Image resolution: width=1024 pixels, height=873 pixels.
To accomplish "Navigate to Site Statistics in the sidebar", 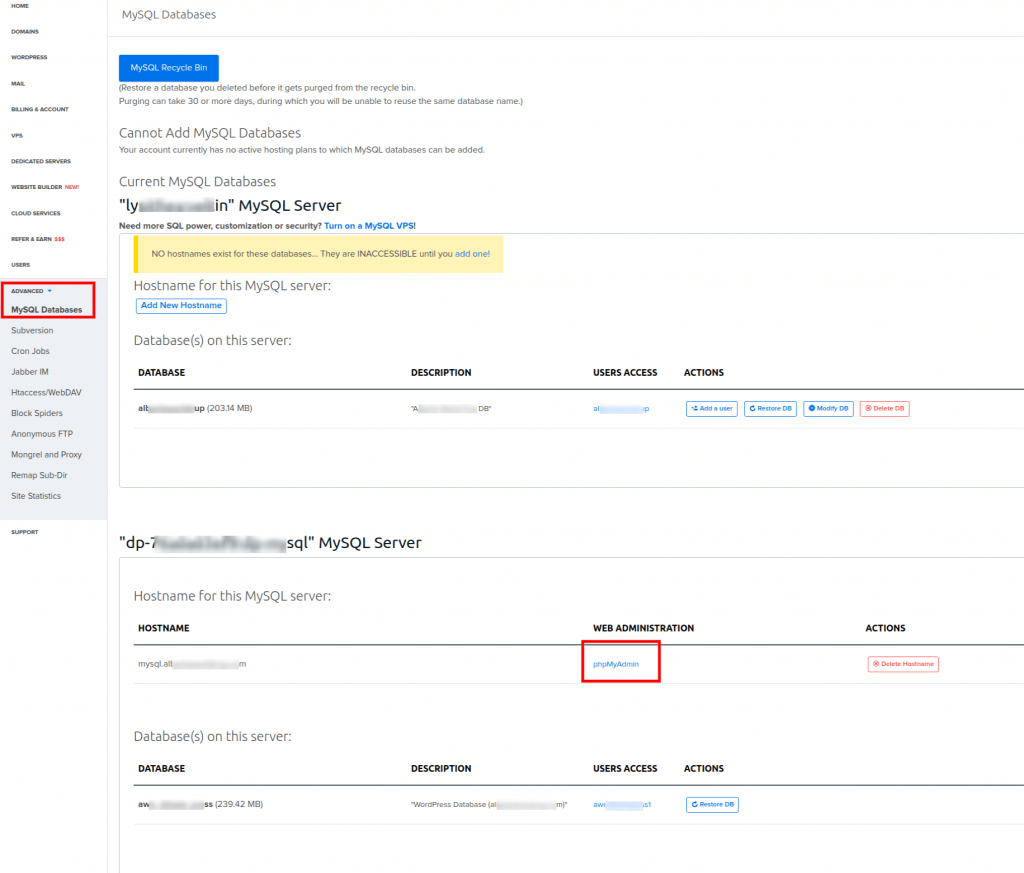I will coord(38,496).
